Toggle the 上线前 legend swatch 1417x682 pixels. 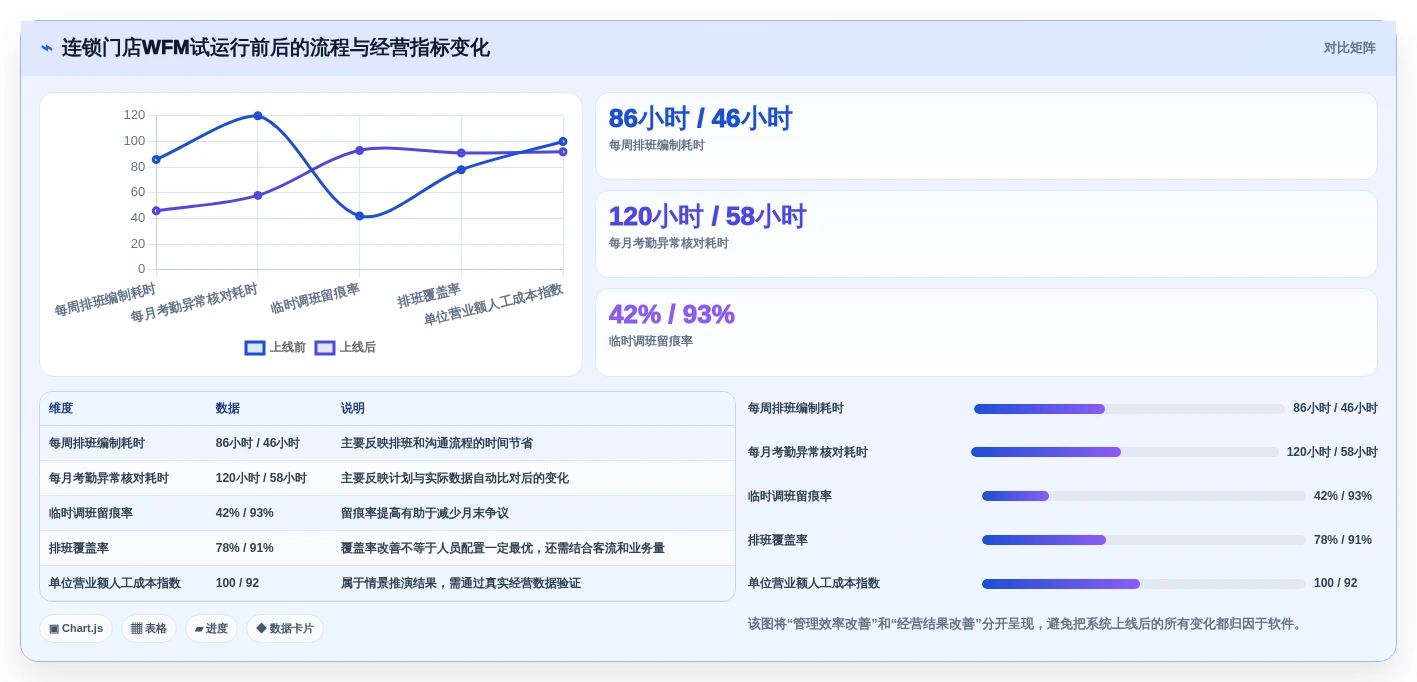pyautogui.click(x=255, y=348)
